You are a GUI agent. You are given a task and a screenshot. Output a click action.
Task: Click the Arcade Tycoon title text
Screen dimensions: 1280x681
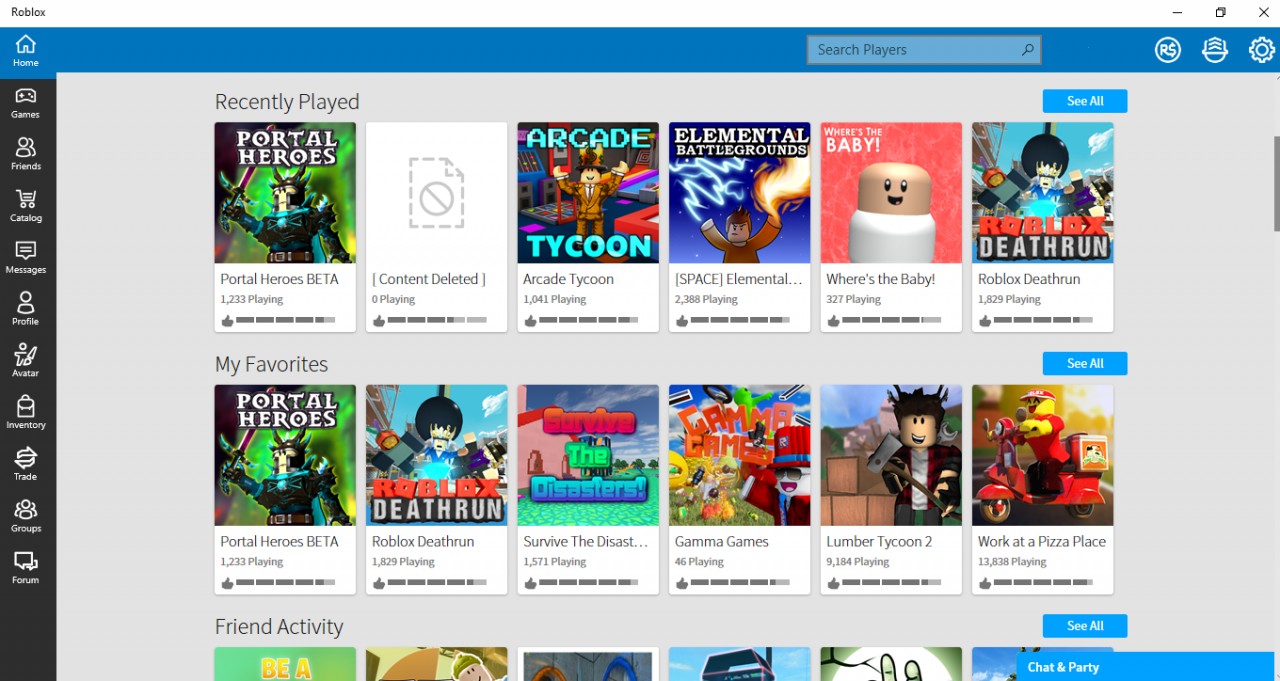click(x=568, y=279)
